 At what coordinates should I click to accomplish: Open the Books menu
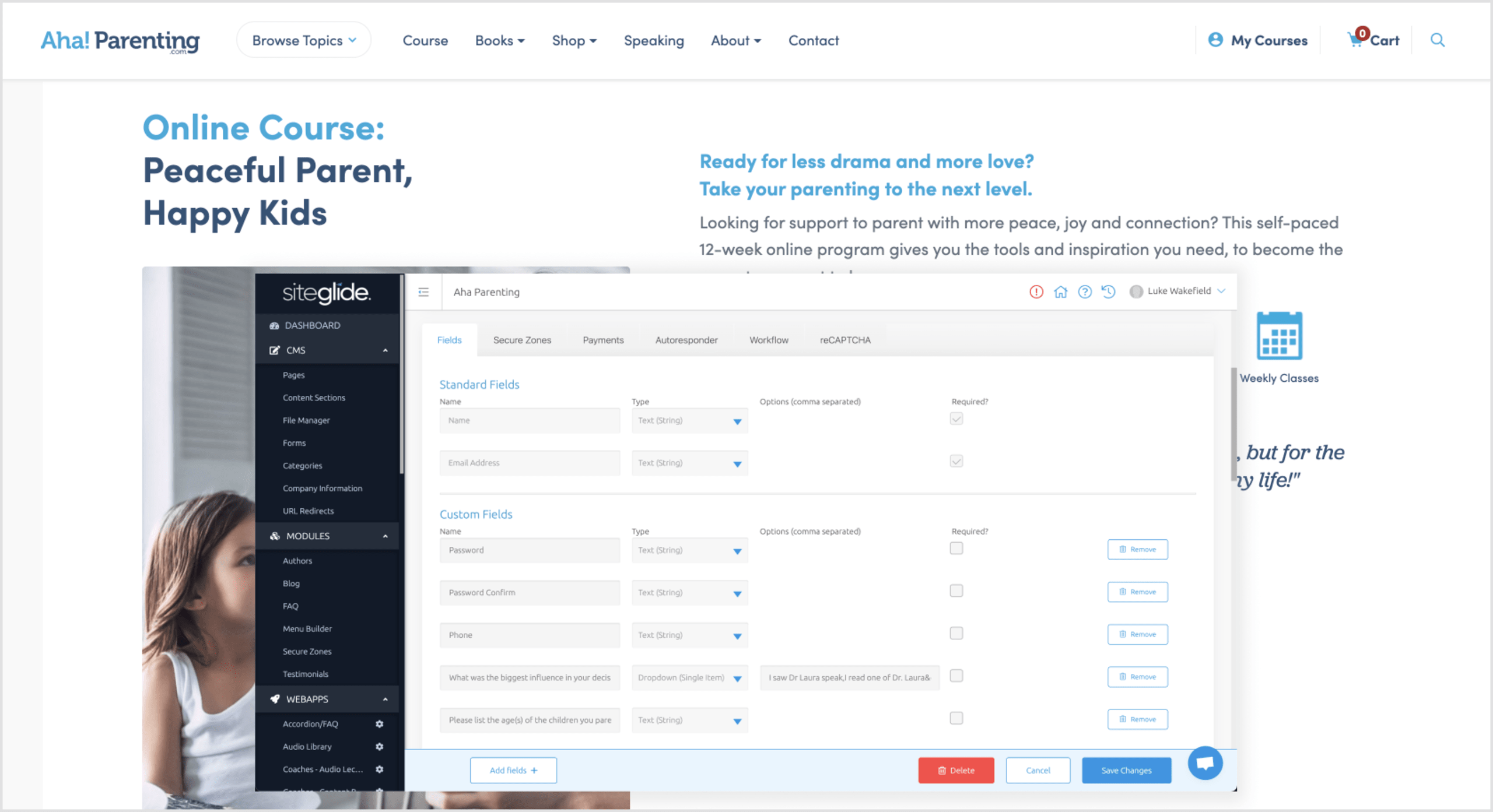(500, 41)
